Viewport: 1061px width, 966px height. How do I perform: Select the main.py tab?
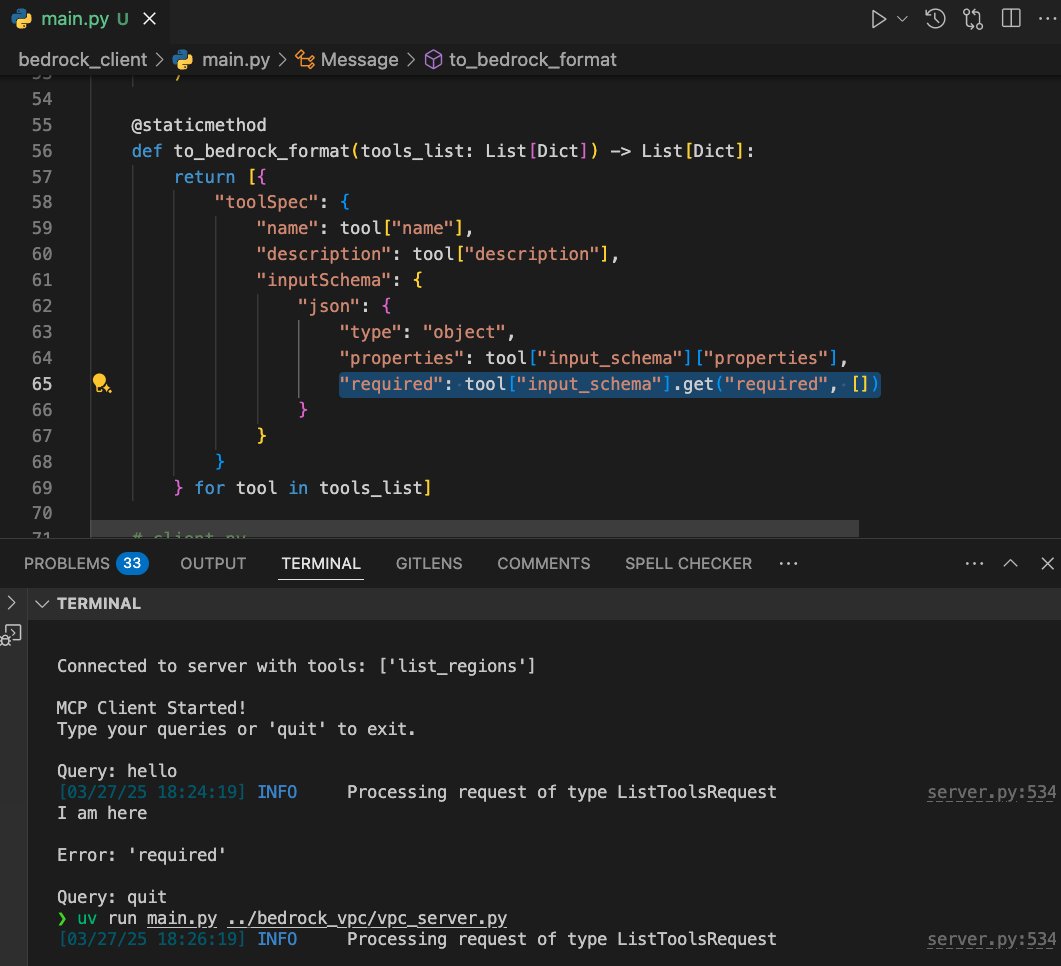(84, 19)
